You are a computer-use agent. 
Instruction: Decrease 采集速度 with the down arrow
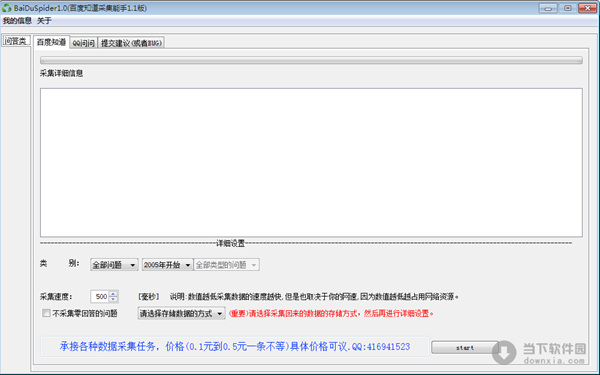coord(113,299)
